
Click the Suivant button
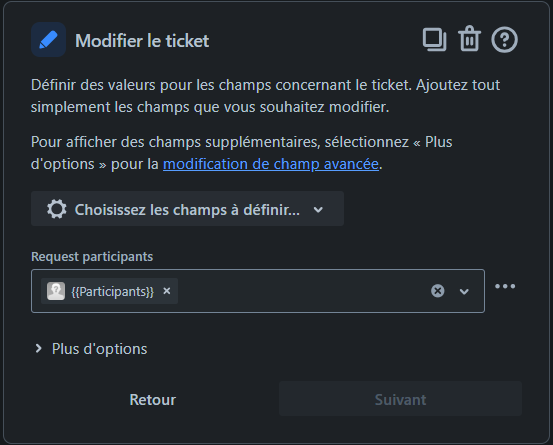coord(400,398)
